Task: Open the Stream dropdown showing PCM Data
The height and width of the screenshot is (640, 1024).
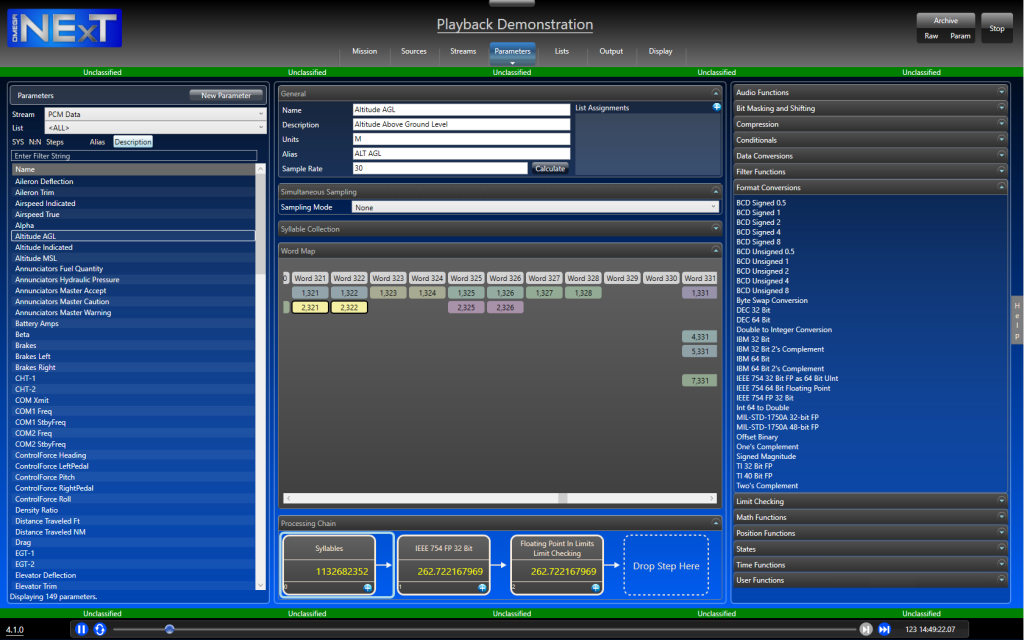Action: coord(155,113)
